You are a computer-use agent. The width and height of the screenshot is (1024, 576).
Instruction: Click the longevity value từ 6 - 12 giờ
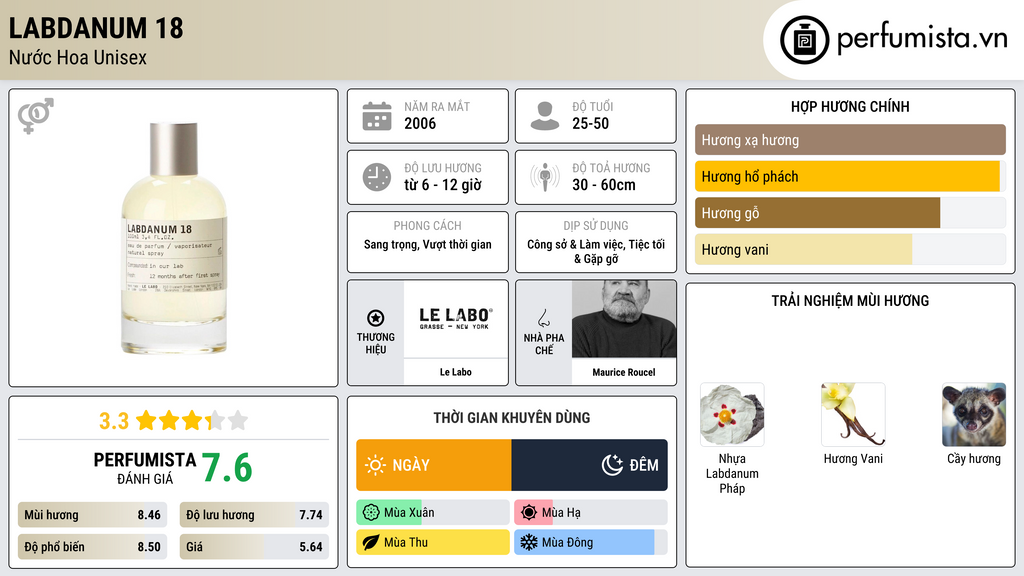[x=443, y=185]
